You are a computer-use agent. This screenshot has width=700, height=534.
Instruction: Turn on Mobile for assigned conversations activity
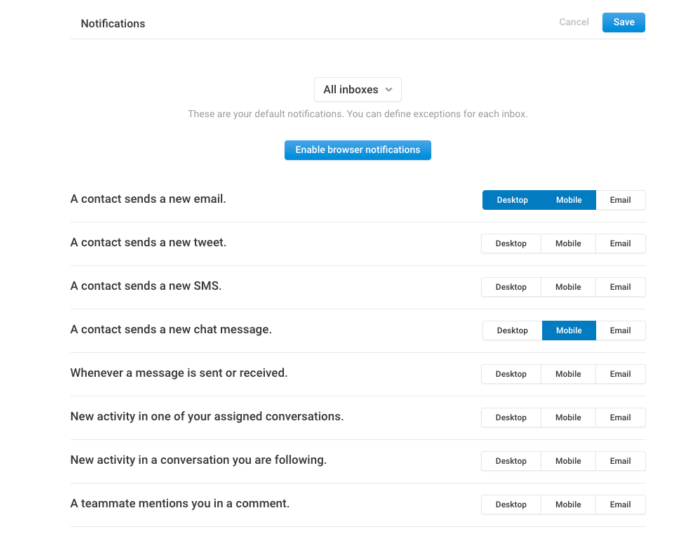[568, 417]
